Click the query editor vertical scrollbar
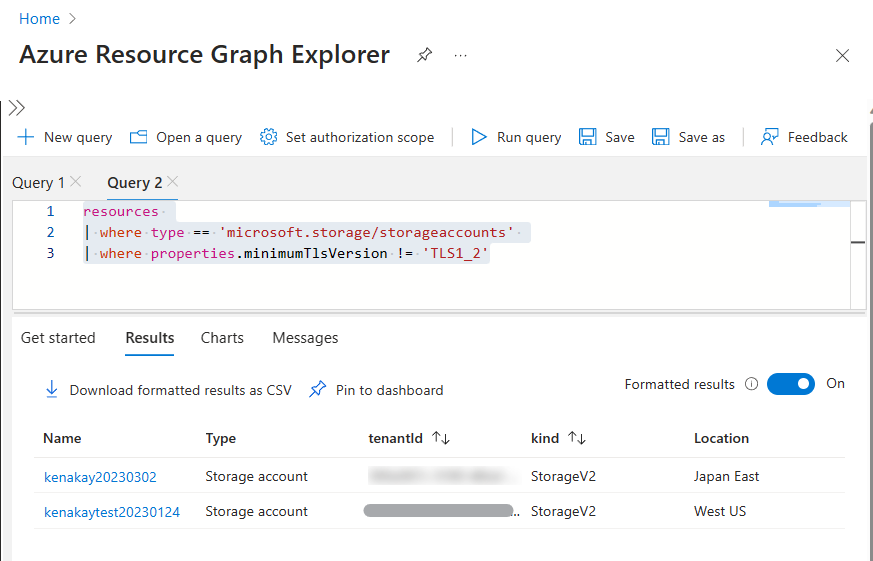Screen dimensions: 873x561 pos(858,254)
